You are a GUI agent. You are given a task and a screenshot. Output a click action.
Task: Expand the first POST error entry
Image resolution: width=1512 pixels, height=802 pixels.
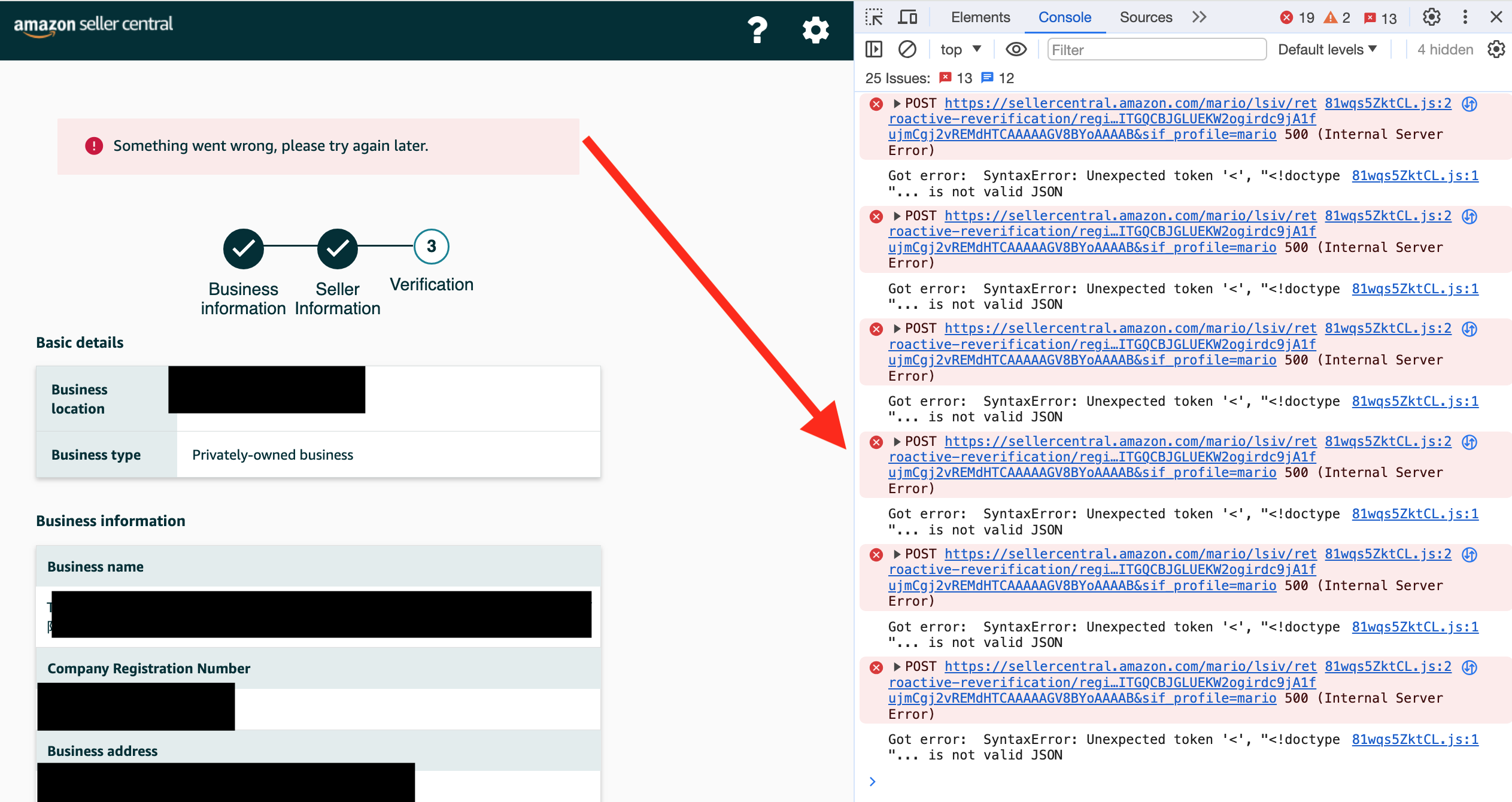click(x=897, y=104)
